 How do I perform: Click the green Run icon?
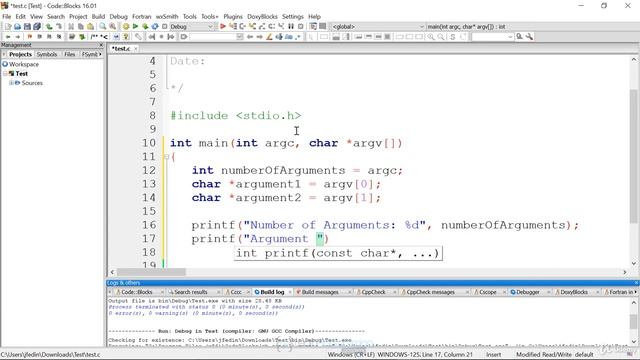click(x=136, y=27)
